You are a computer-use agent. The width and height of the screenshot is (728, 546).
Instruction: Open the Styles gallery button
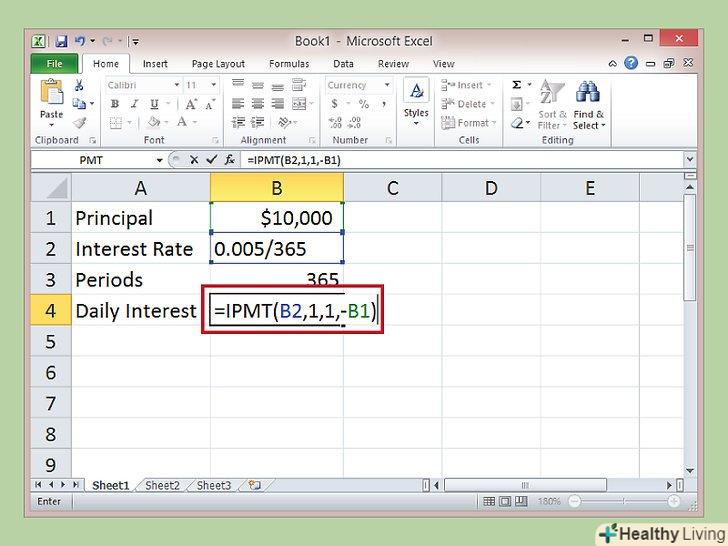click(x=416, y=103)
